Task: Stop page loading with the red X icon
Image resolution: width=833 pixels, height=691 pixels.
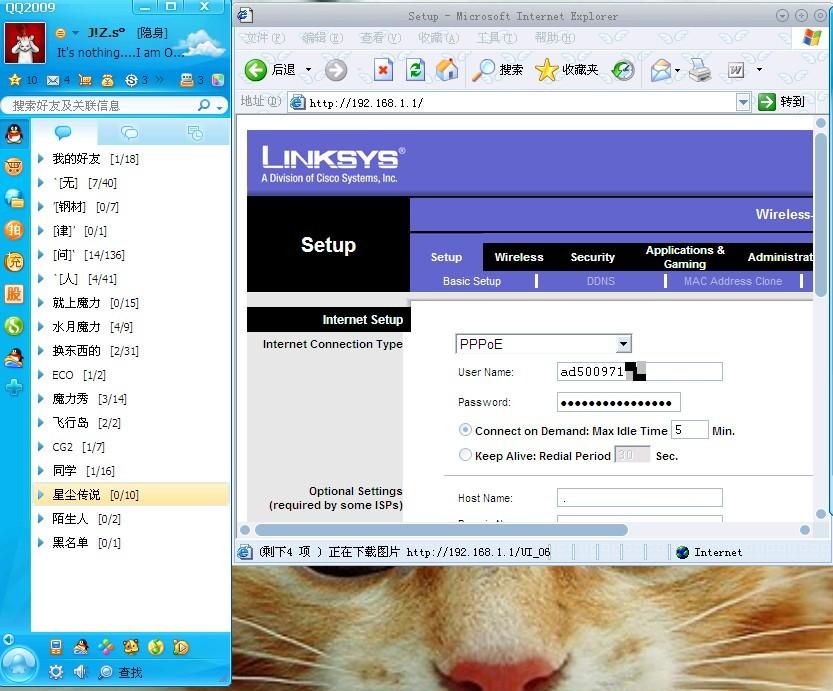Action: point(383,70)
